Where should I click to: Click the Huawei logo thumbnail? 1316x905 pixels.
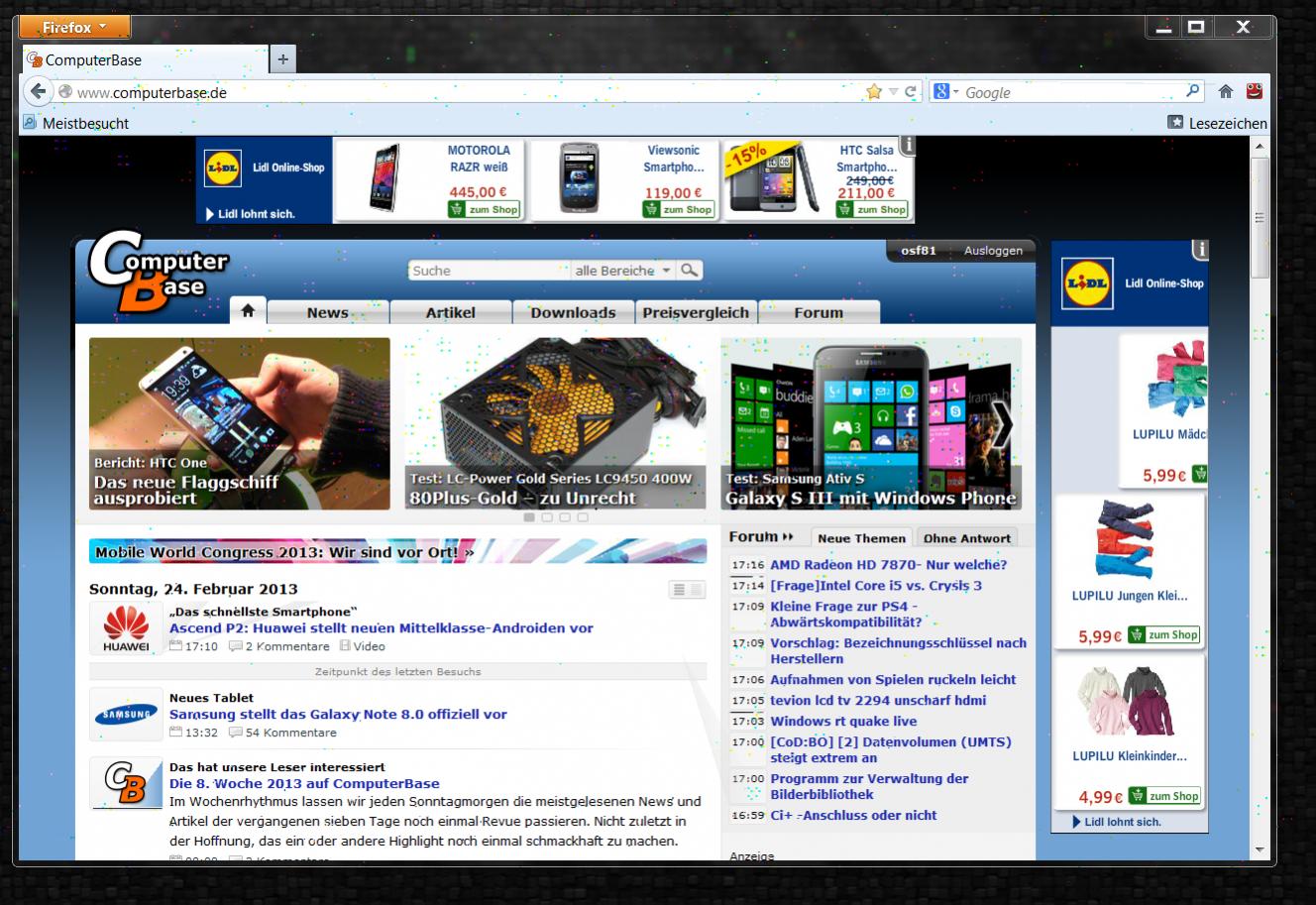click(126, 628)
